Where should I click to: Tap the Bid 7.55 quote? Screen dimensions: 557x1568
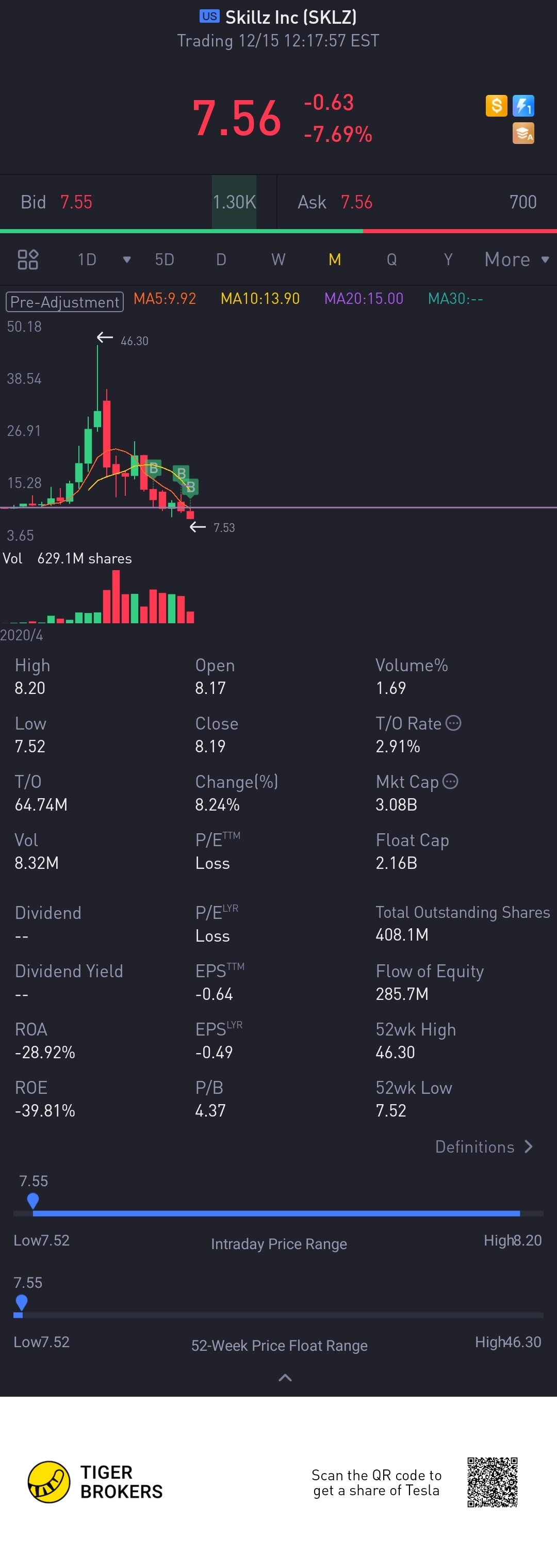[x=57, y=202]
